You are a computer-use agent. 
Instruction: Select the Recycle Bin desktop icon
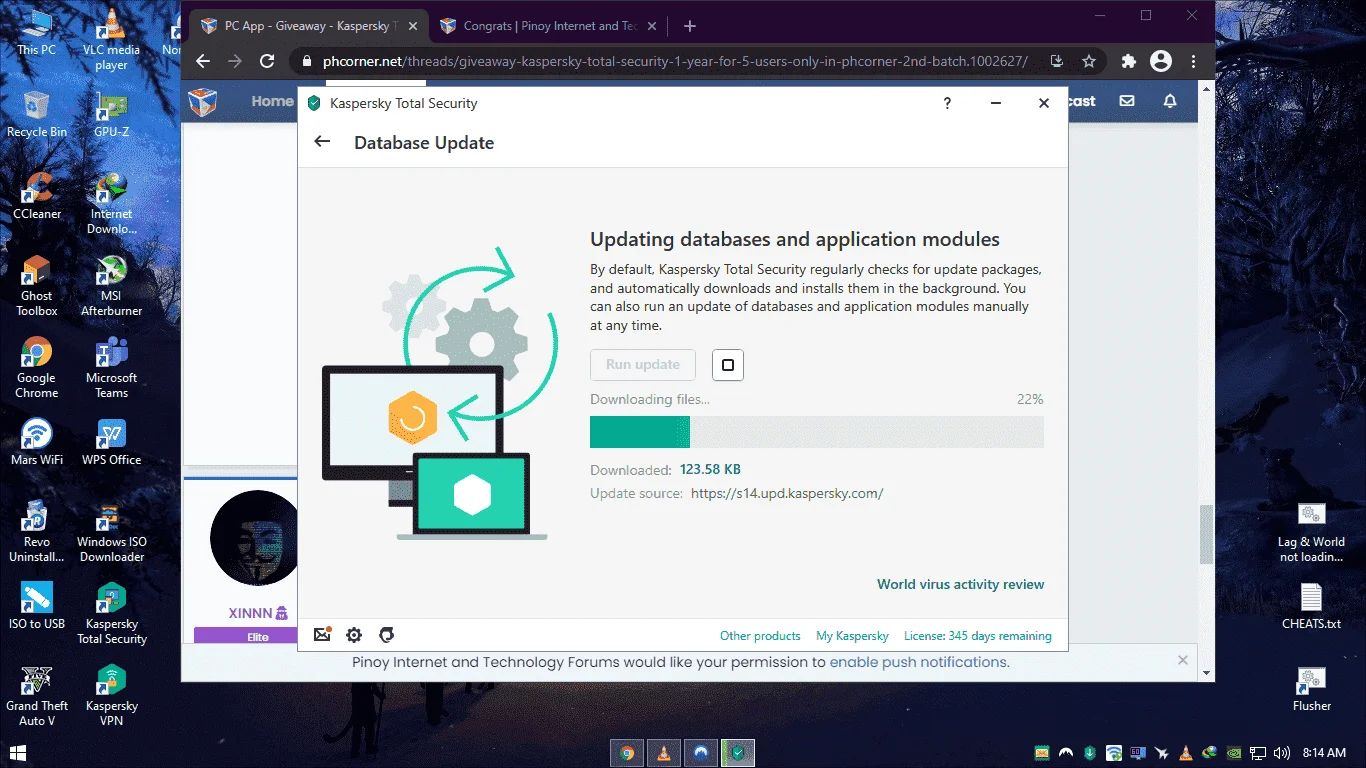pyautogui.click(x=37, y=113)
